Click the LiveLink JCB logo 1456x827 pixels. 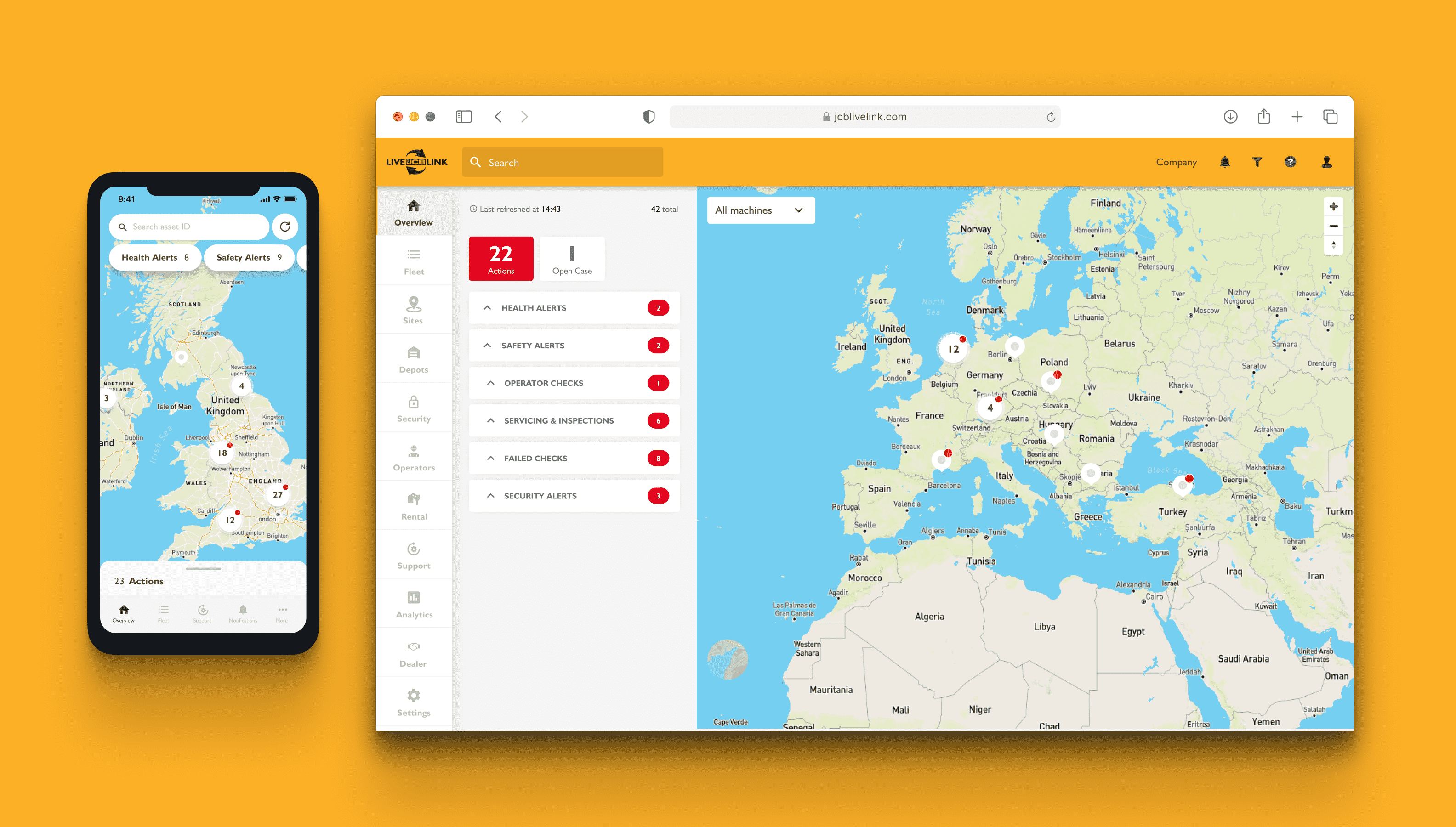tap(417, 163)
